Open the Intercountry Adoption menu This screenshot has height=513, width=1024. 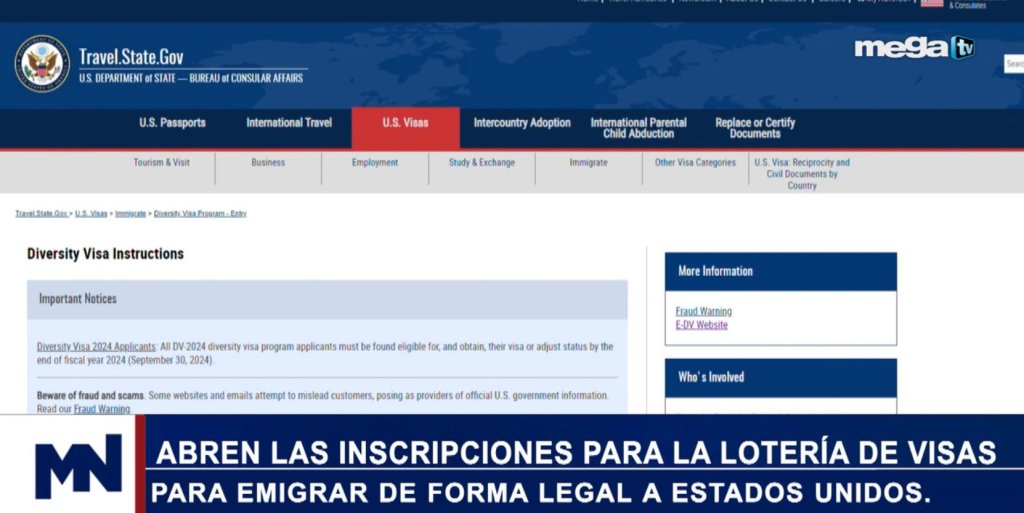click(522, 123)
